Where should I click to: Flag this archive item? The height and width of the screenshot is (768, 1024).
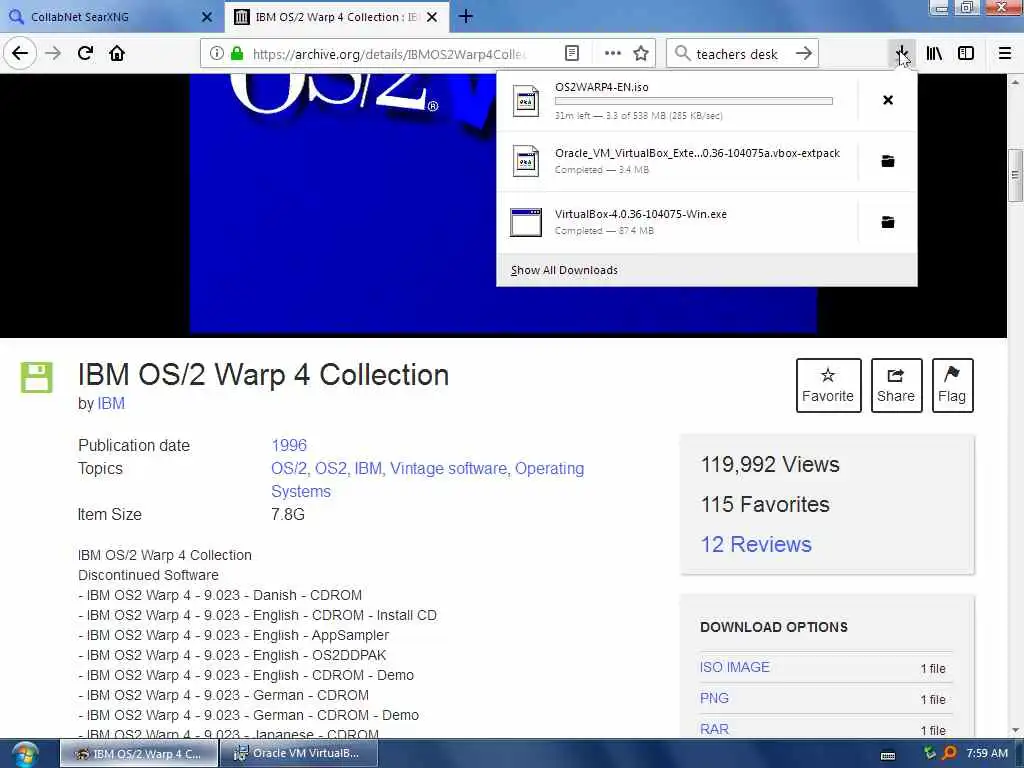click(x=952, y=385)
